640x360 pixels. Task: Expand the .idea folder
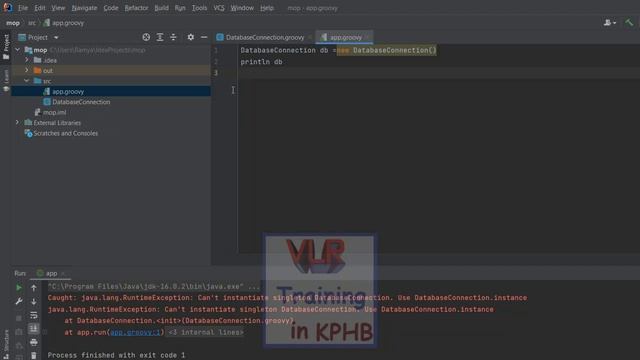(x=27, y=60)
